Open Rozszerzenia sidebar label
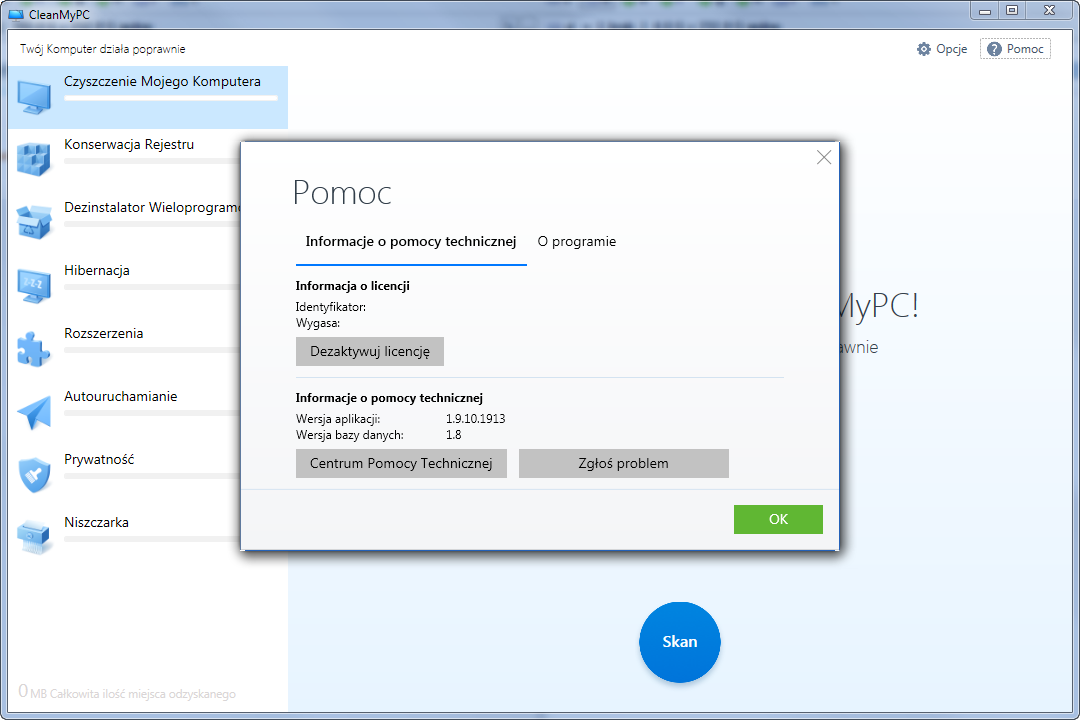The image size is (1080, 720). pyautogui.click(x=103, y=333)
